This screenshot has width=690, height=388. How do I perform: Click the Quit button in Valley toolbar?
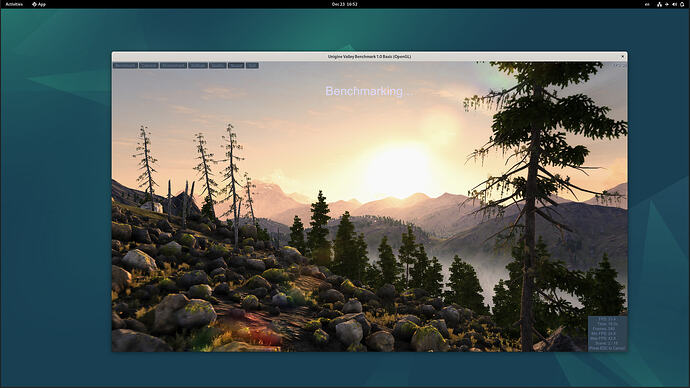pyautogui.click(x=252, y=66)
